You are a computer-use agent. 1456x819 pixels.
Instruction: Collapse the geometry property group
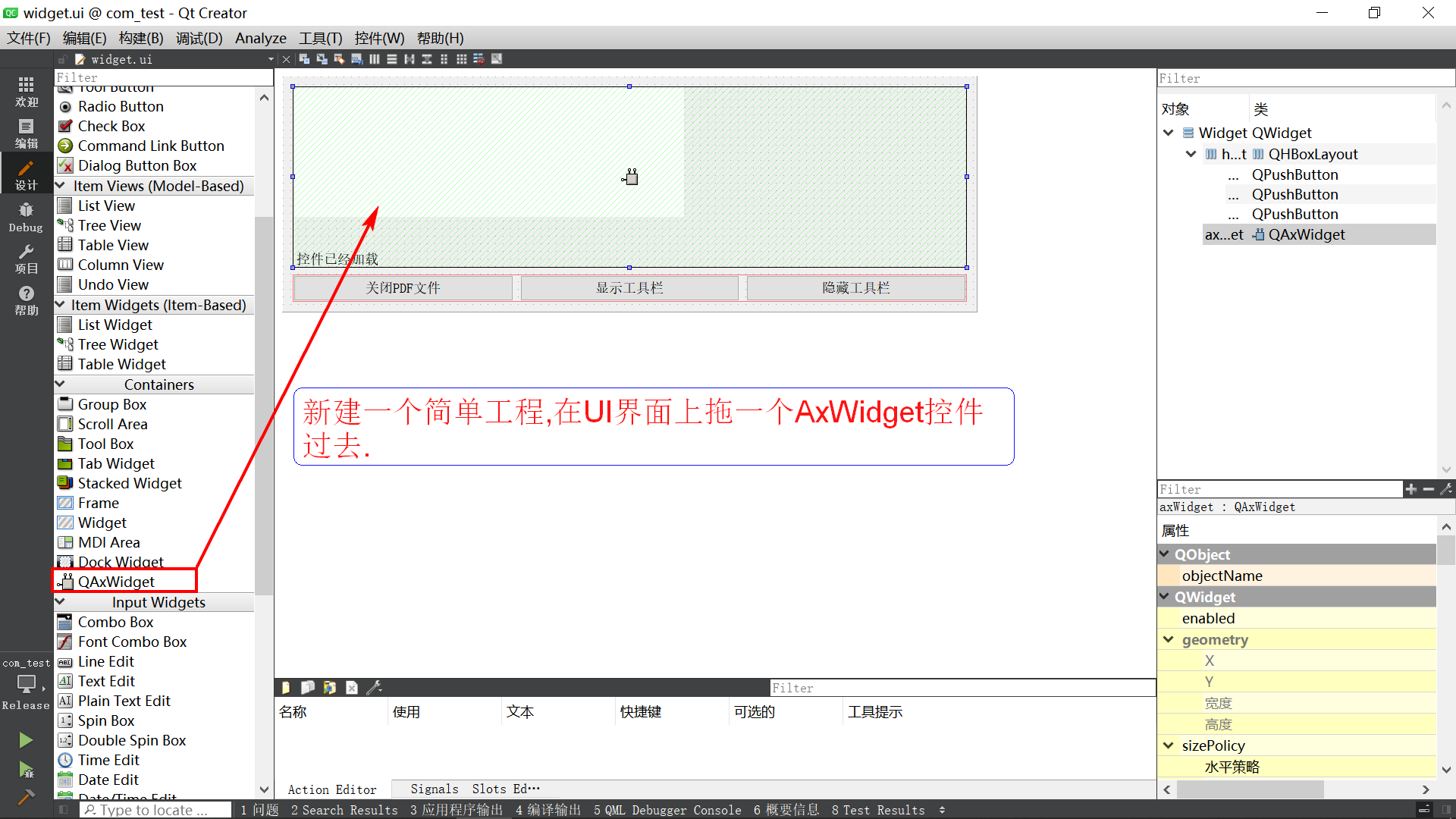click(1169, 639)
